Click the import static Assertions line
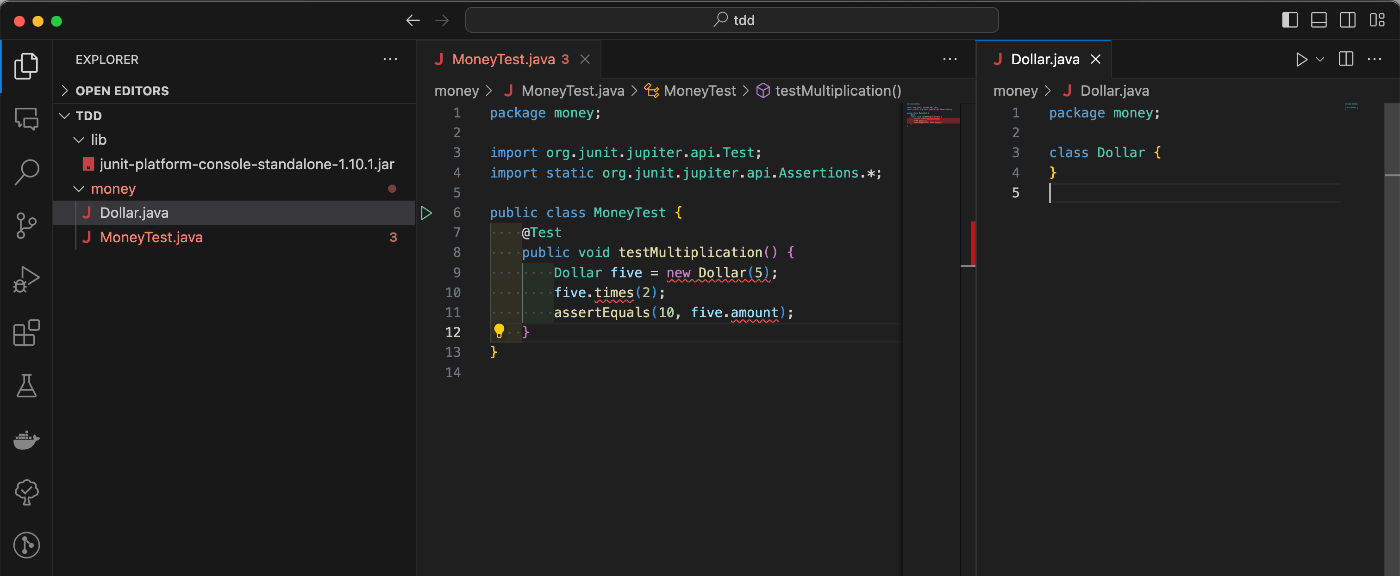Viewport: 1400px width, 576px height. pyautogui.click(x=686, y=173)
